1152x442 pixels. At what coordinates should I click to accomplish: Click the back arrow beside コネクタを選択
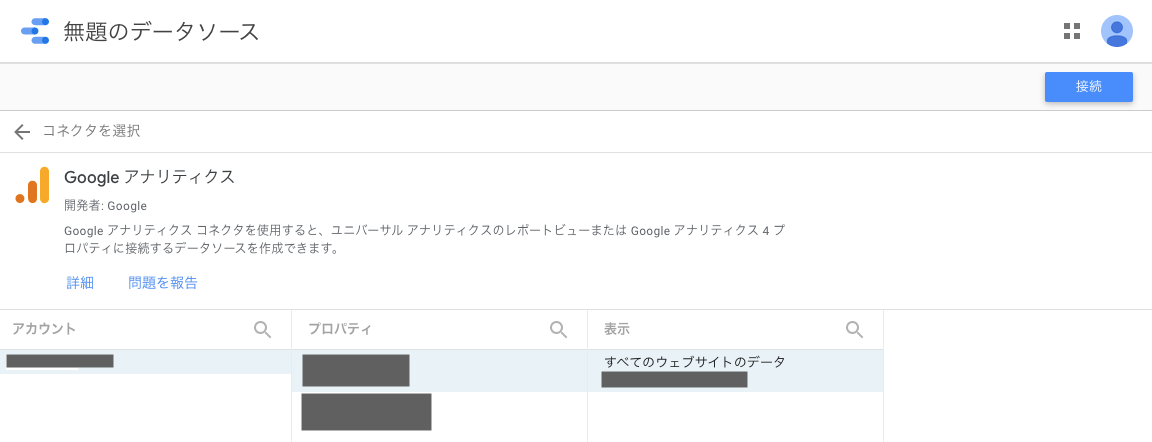(22, 131)
